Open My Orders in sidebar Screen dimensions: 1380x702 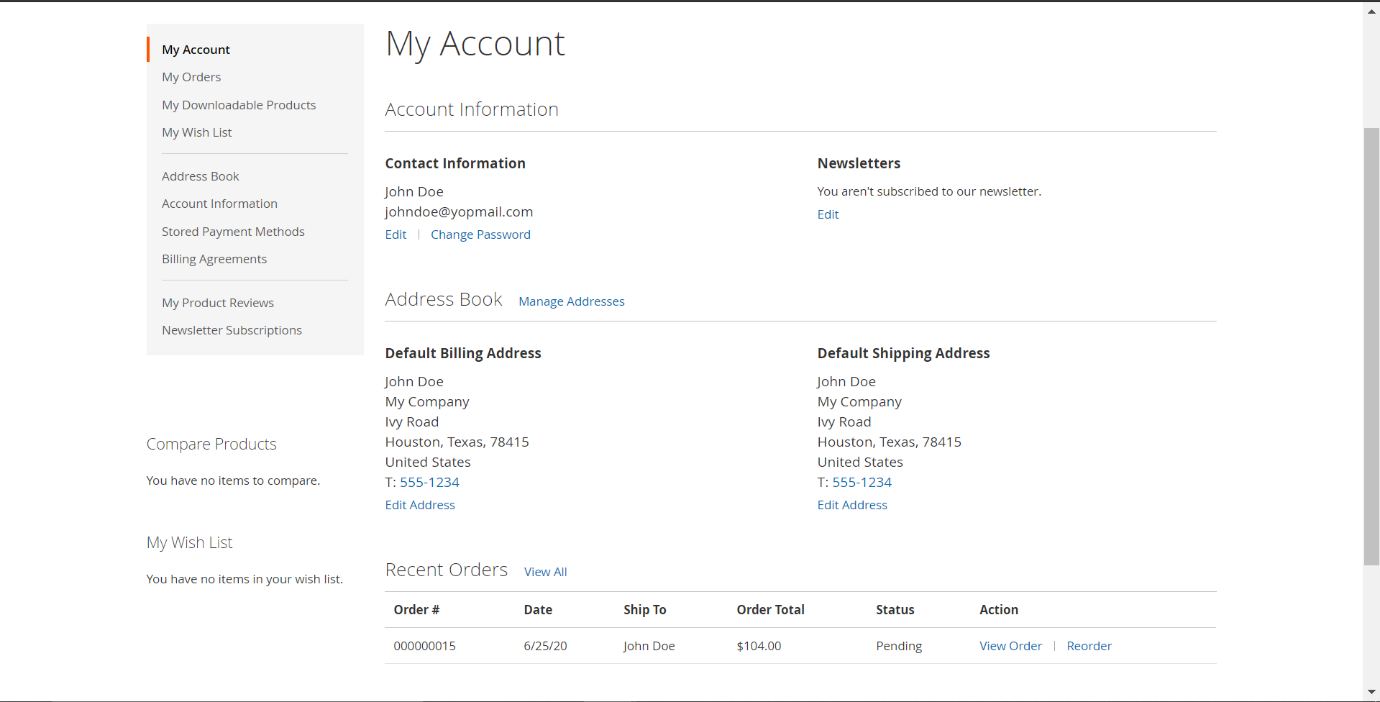191,77
